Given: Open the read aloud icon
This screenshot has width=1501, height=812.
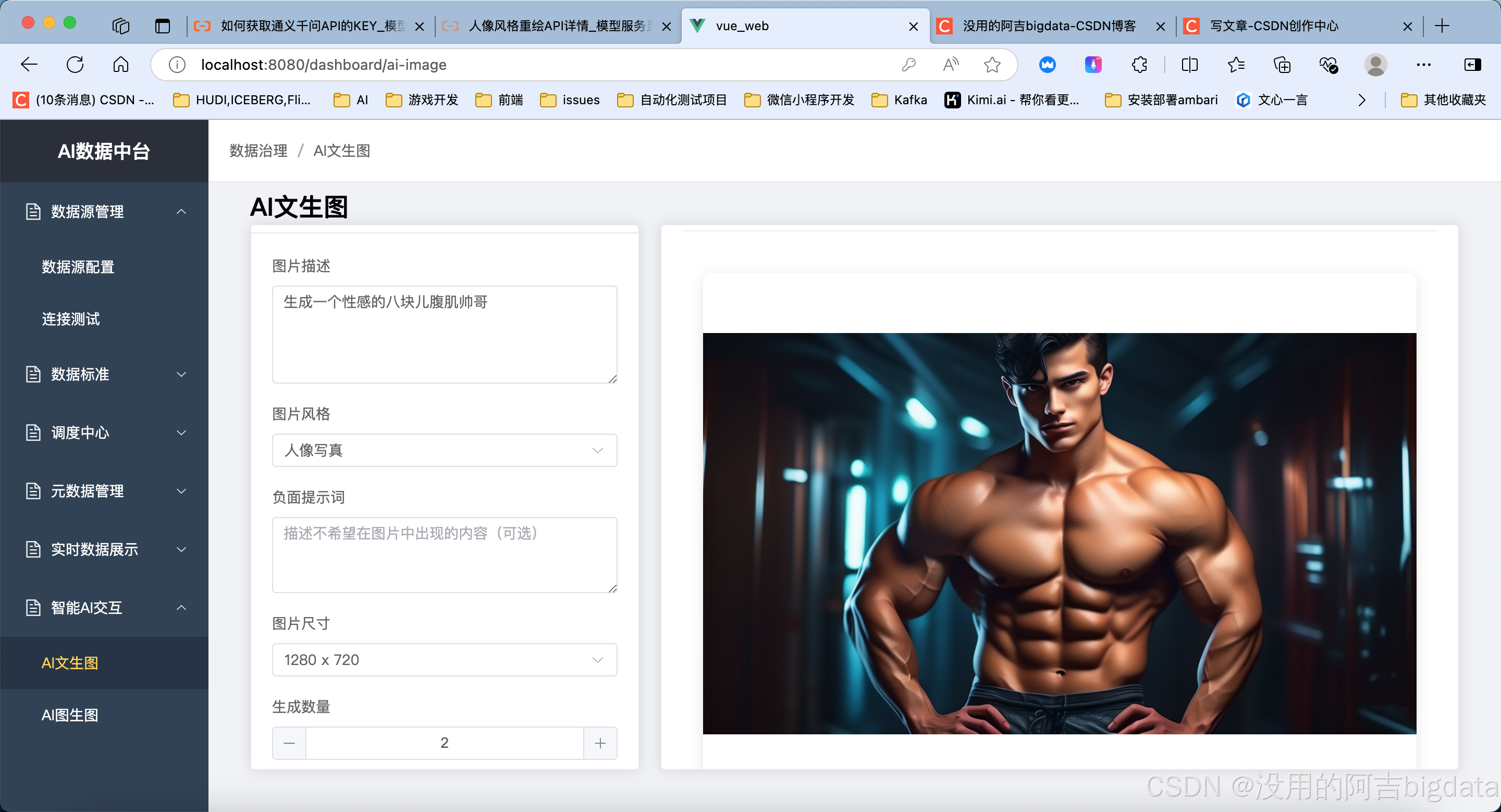Looking at the screenshot, I should click(950, 65).
